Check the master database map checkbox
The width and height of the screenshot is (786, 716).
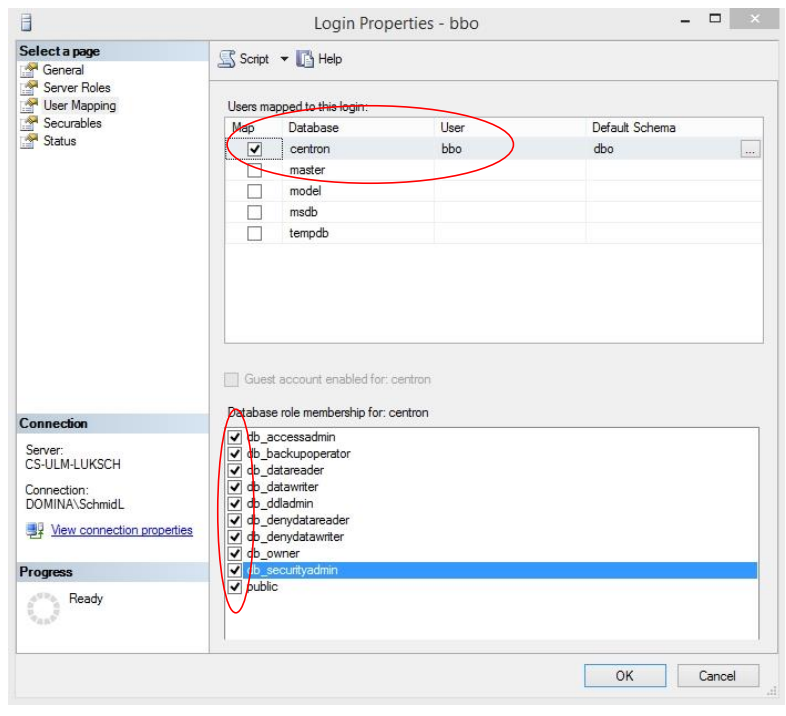pos(254,170)
